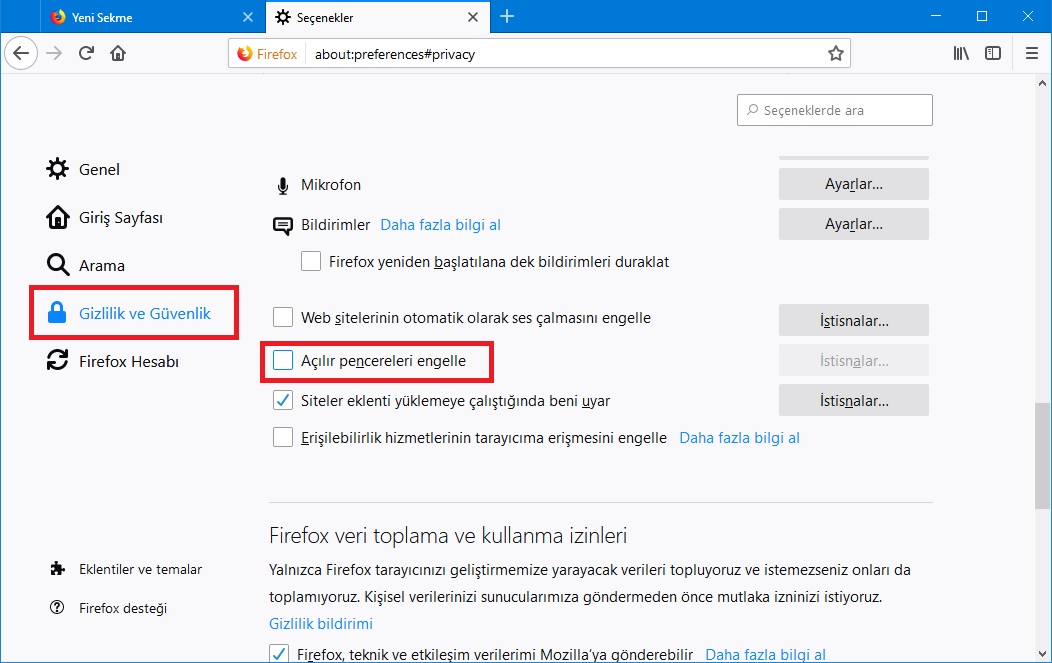Enable blocking websites from autoplaying sound

282,317
